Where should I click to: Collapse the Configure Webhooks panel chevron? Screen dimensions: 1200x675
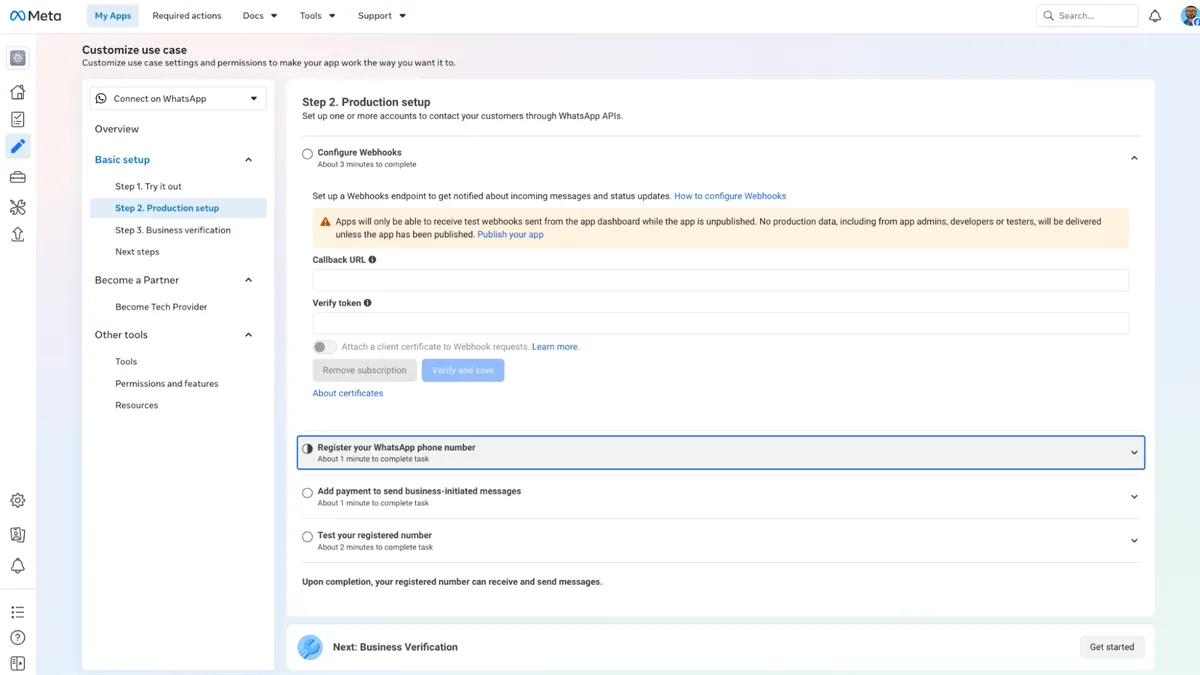[x=1134, y=158]
